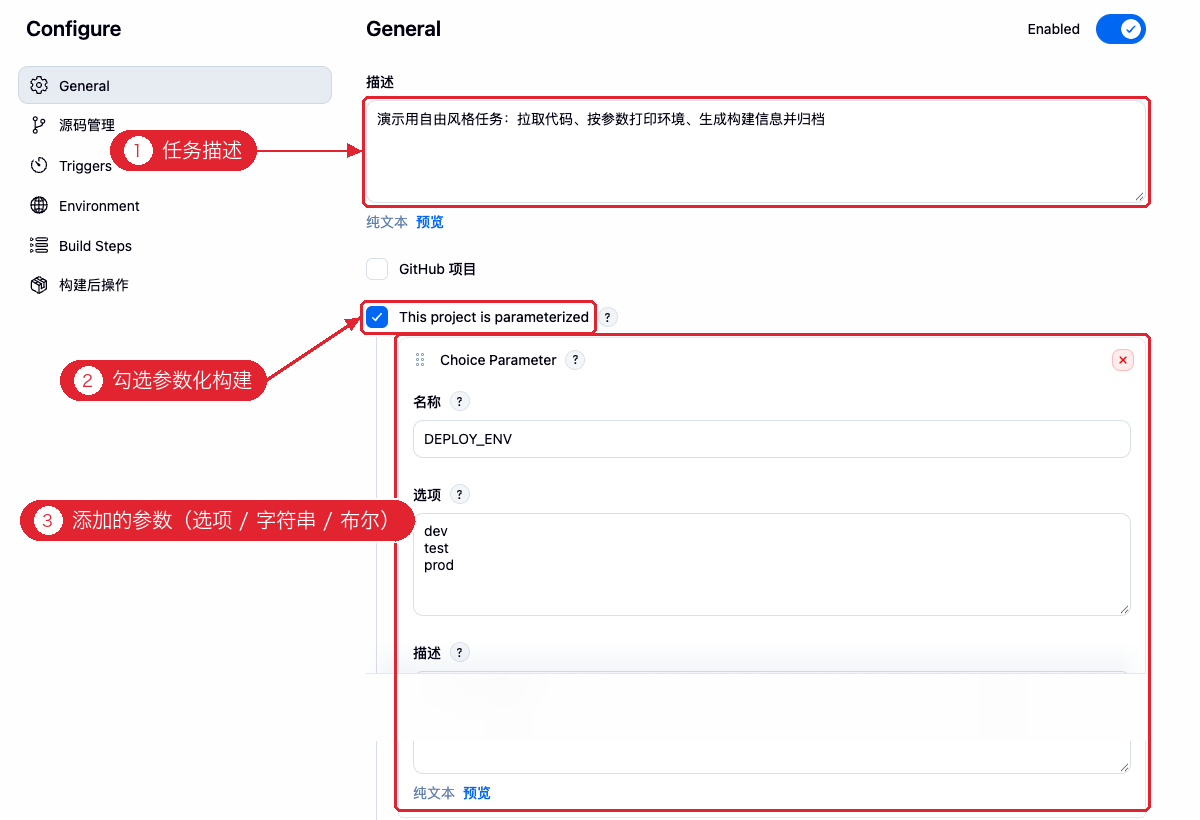Click the General gear icon
The width and height of the screenshot is (1200, 820).
click(x=39, y=85)
